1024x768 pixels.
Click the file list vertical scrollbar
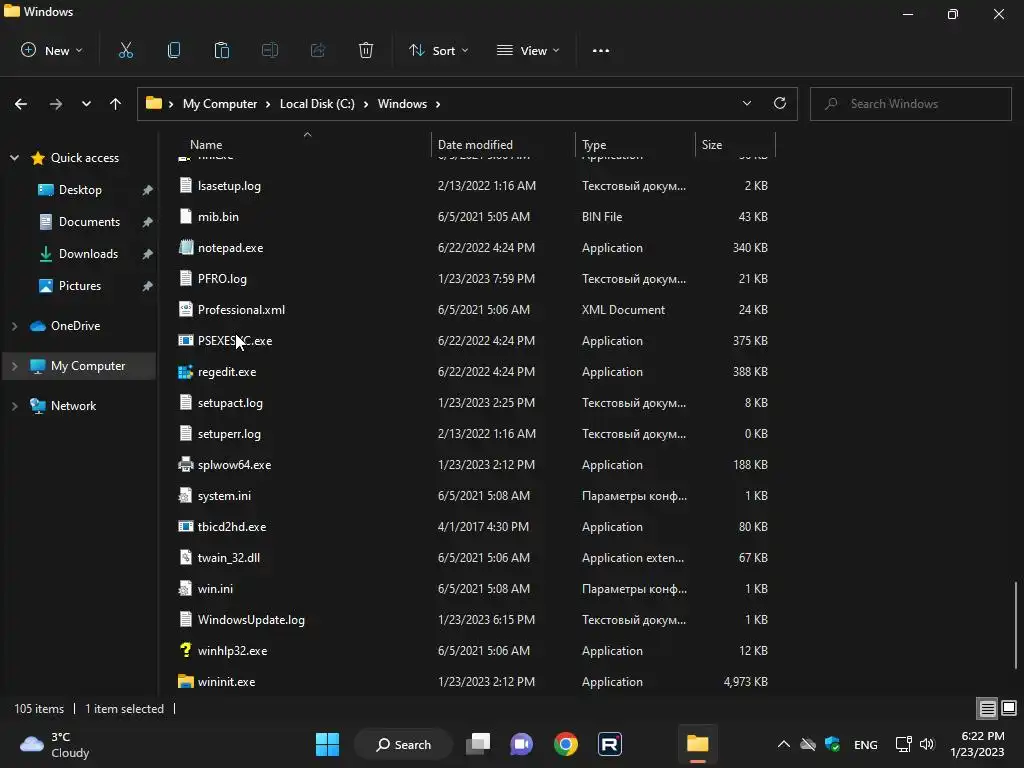1016,625
